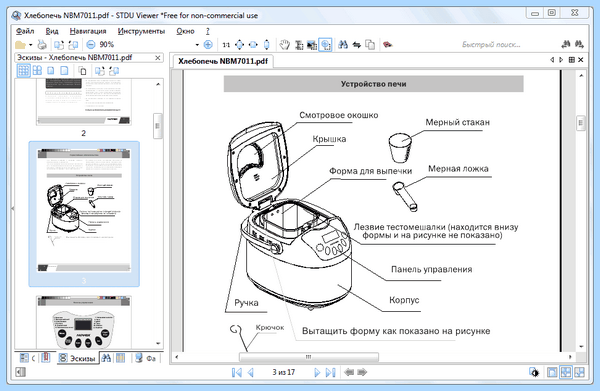Open the ? help menu
Screen dimensions: 600x391
pyautogui.click(x=208, y=31)
